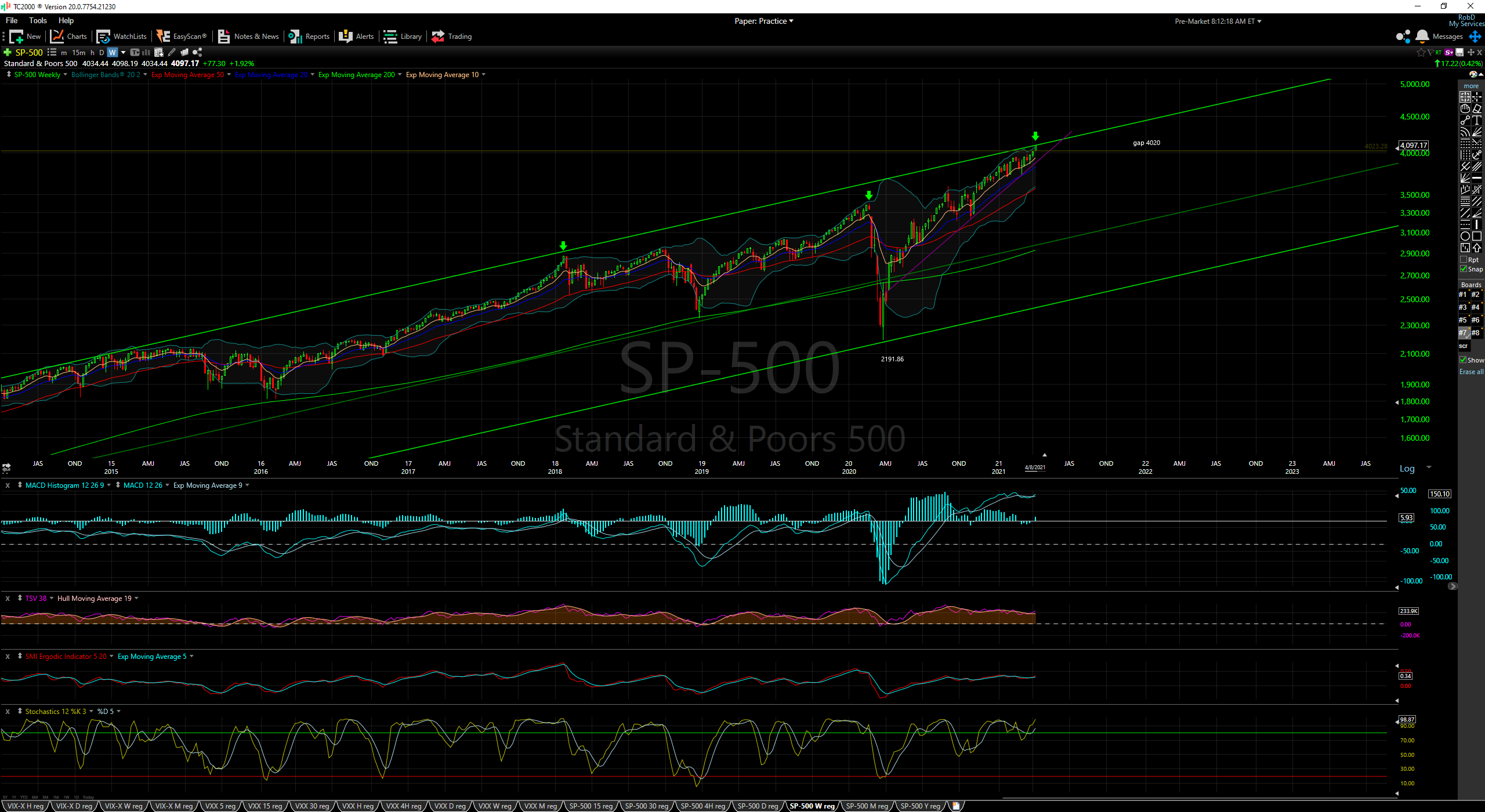This screenshot has height=812, width=1485.
Task: Open Notes & News
Action: click(x=248, y=37)
